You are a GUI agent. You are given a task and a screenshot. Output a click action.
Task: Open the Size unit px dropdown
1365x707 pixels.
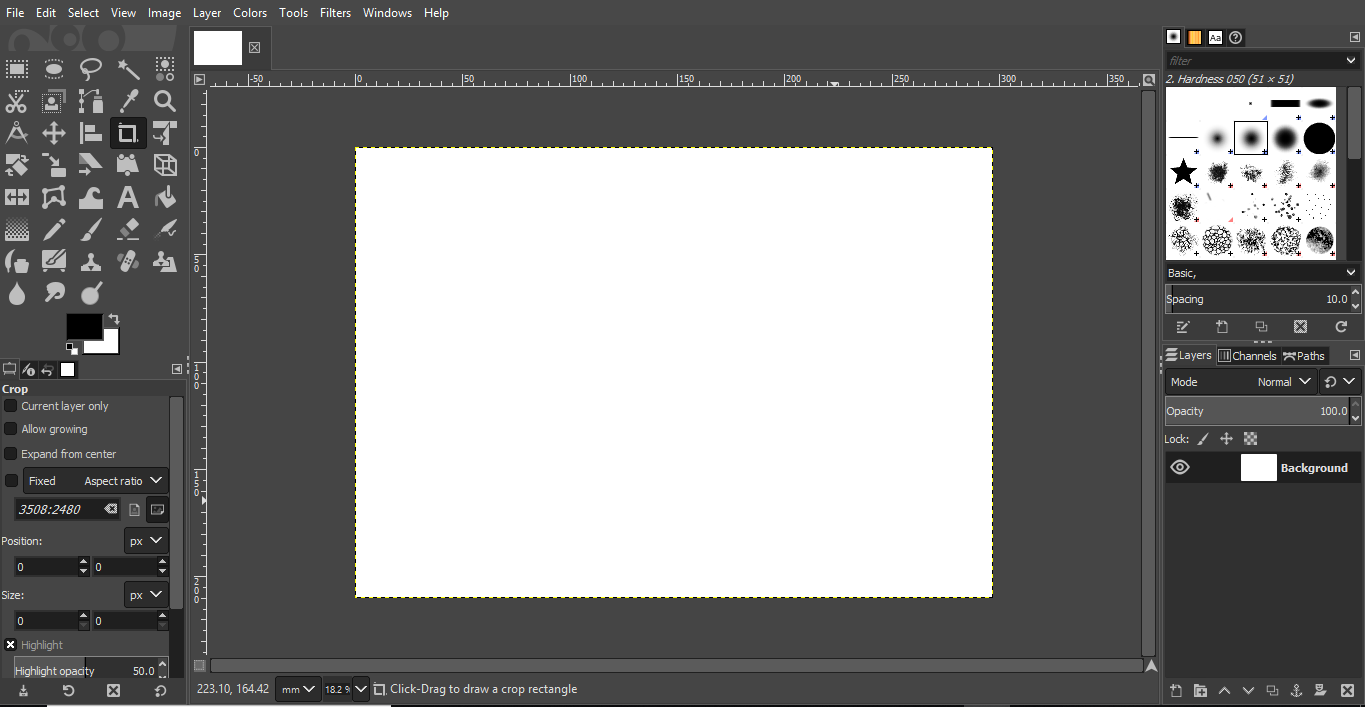click(x=146, y=595)
